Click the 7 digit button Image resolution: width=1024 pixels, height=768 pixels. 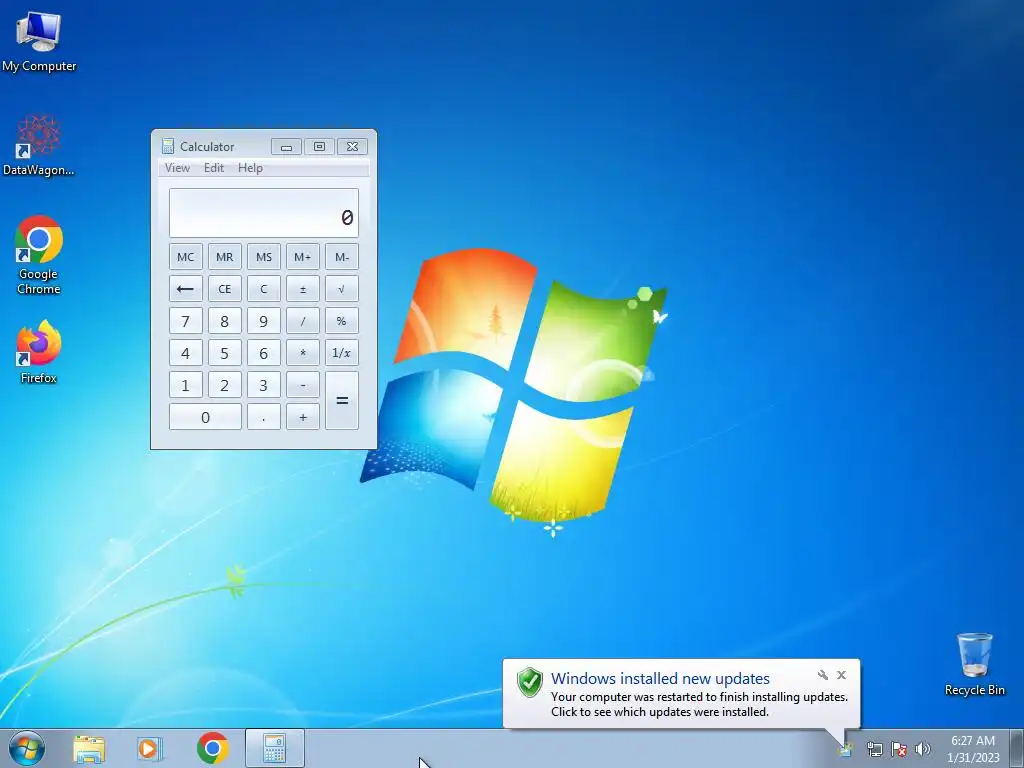pyautogui.click(x=185, y=321)
